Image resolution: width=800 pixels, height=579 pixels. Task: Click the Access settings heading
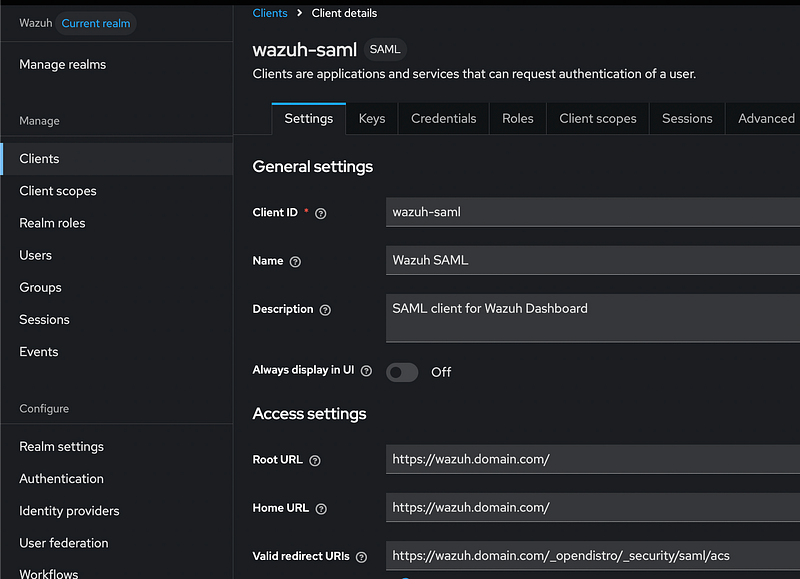click(310, 414)
